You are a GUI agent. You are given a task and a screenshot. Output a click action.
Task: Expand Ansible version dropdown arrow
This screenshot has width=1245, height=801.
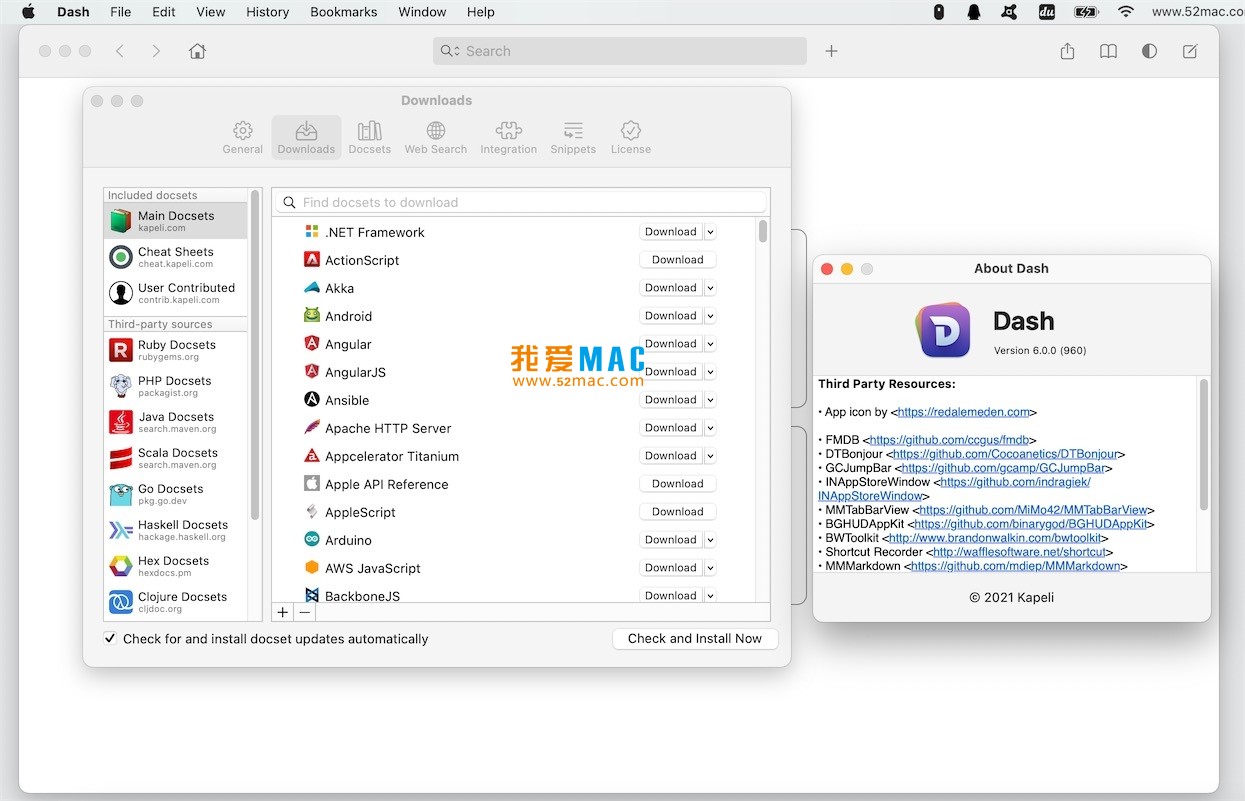(x=710, y=400)
